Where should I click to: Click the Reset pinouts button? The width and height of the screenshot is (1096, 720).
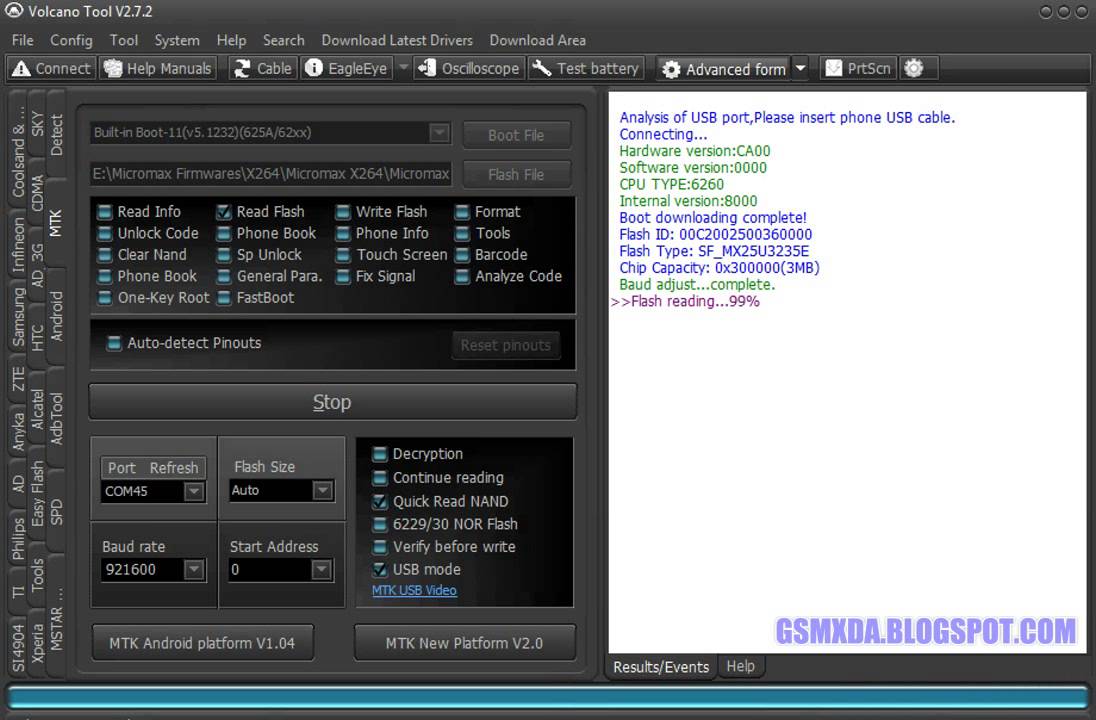coord(506,345)
